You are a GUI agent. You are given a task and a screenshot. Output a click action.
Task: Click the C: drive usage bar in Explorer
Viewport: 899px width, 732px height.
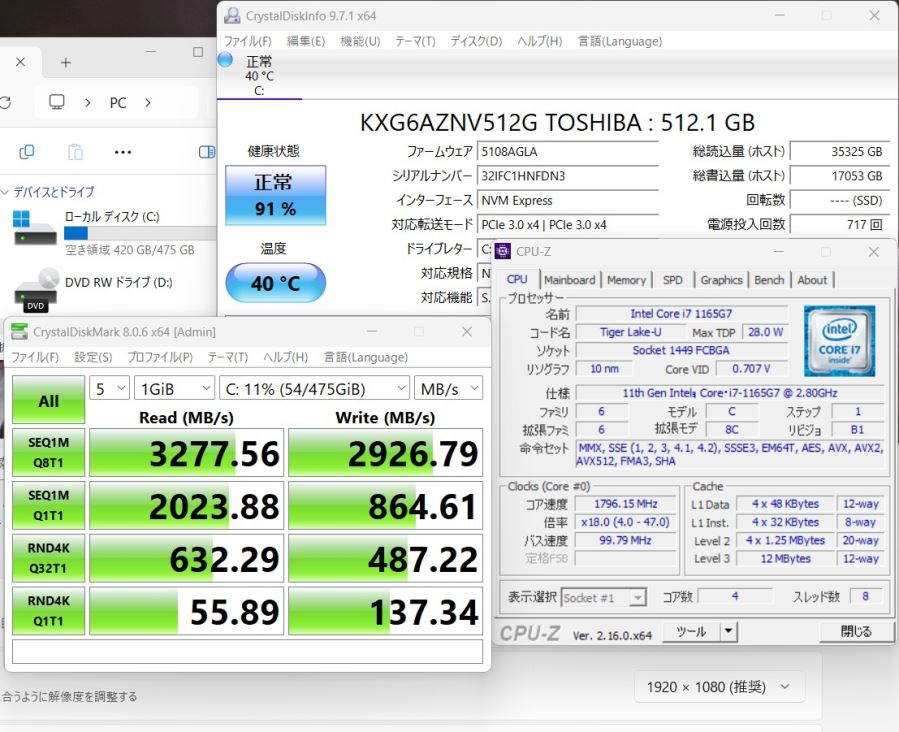click(x=140, y=233)
